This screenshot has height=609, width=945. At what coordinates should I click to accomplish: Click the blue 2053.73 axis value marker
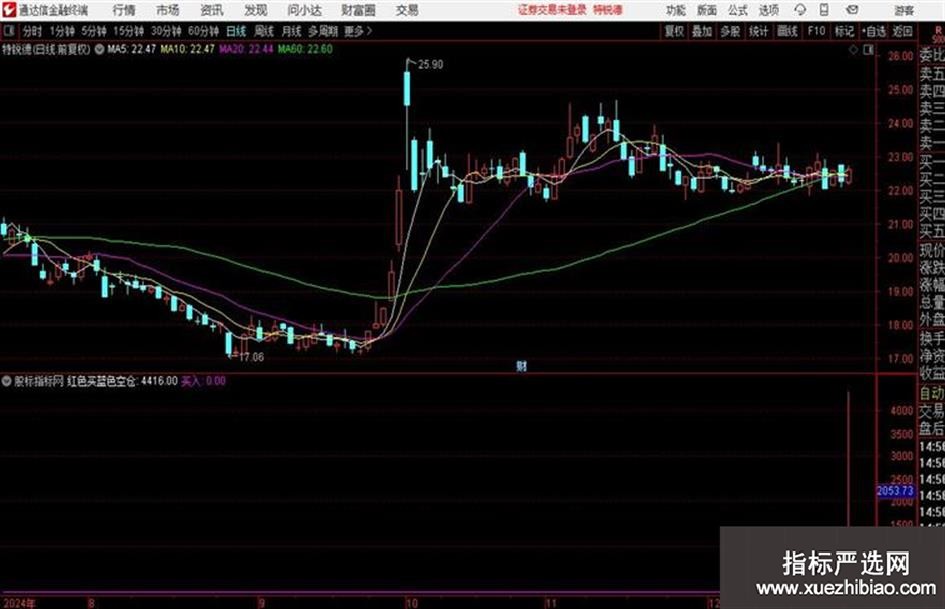tap(896, 491)
